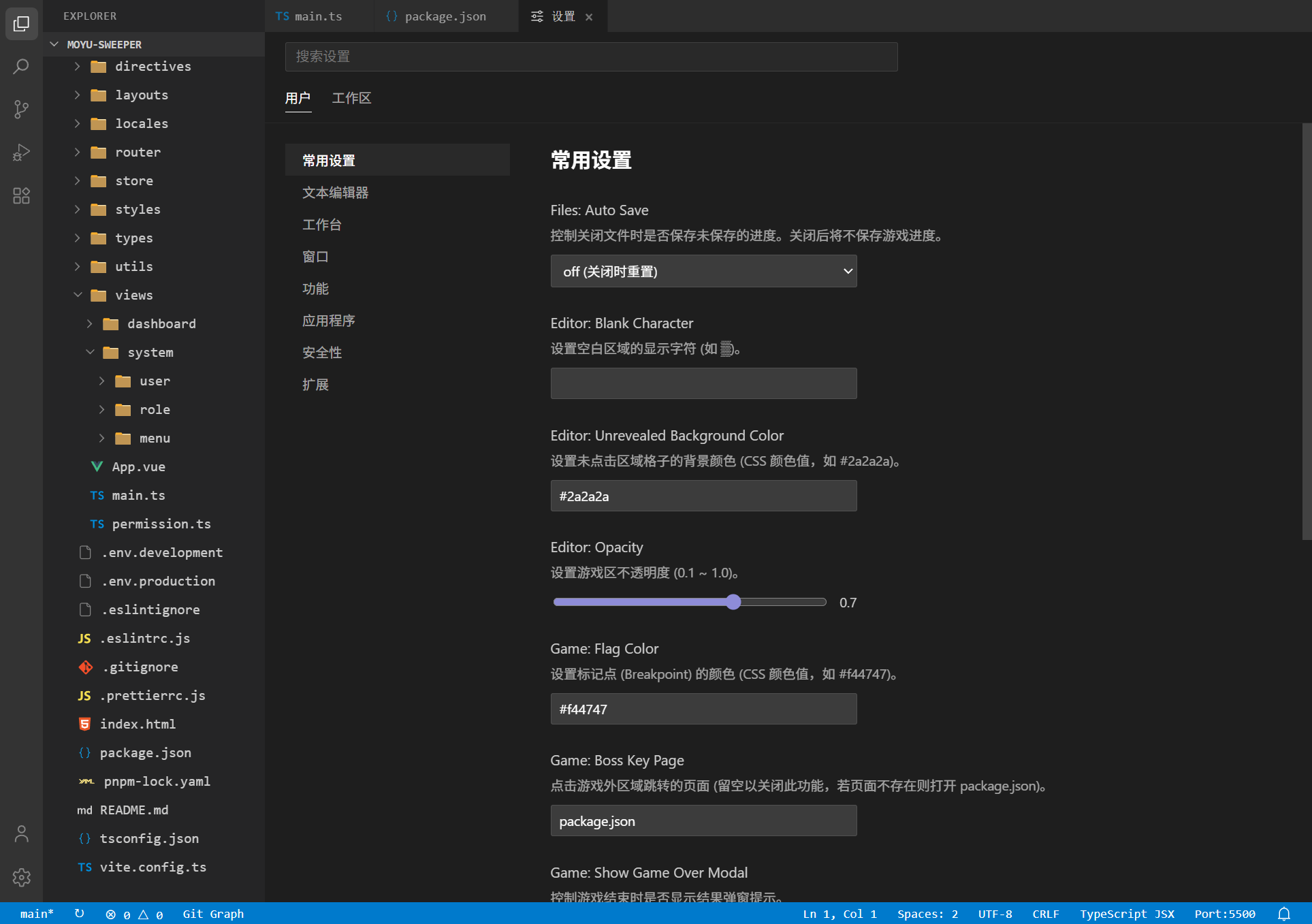Click Git Graph in status bar
The width and height of the screenshot is (1312, 924).
pyautogui.click(x=212, y=914)
